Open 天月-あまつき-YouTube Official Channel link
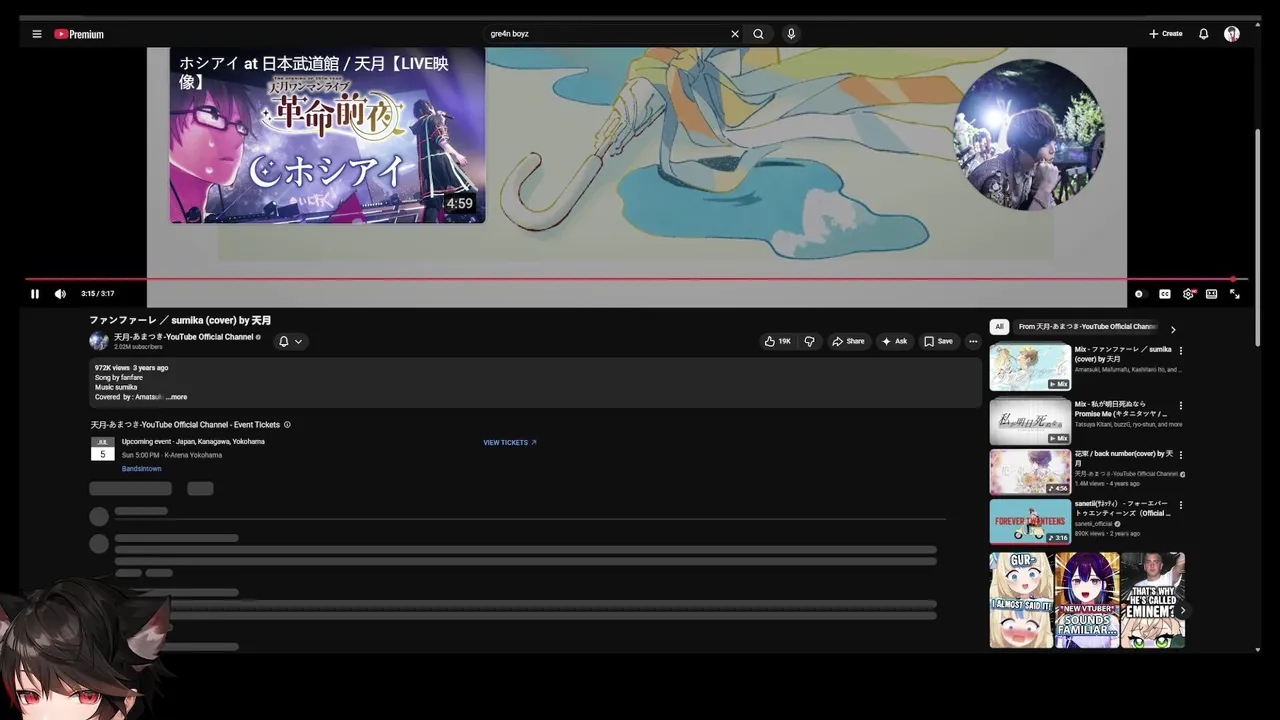The image size is (1280, 720). point(184,337)
